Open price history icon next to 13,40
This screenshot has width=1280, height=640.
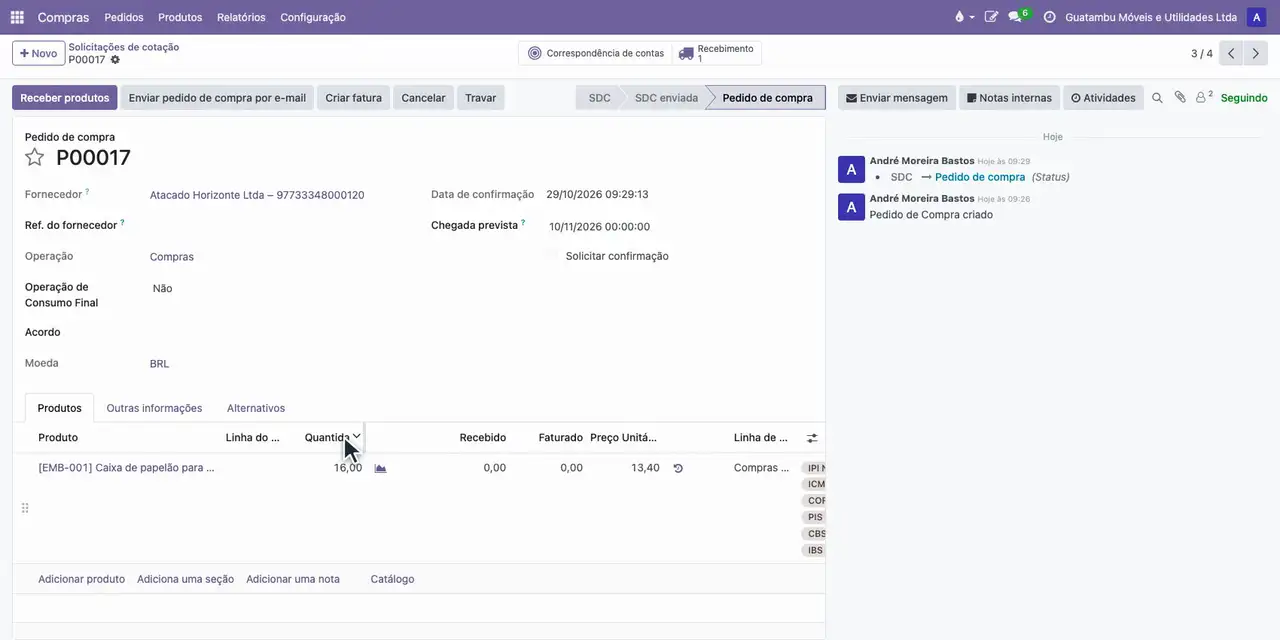[x=678, y=468]
